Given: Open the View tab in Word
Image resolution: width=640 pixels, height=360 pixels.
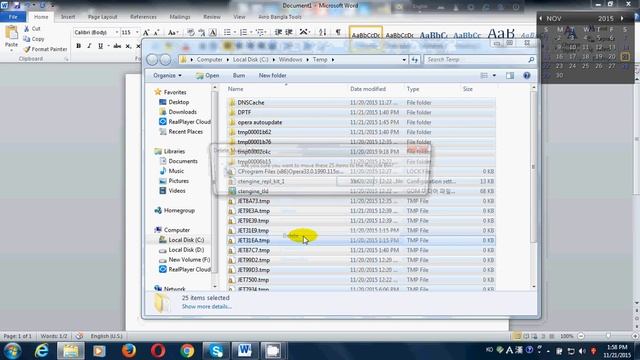Looking at the screenshot, I should [239, 17].
